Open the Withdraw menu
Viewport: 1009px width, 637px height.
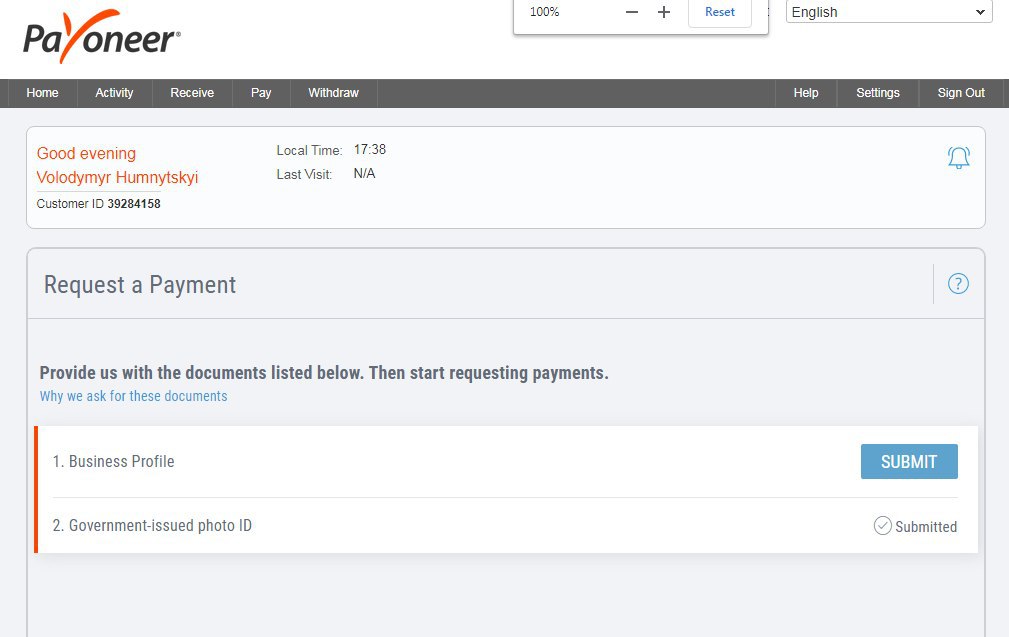(333, 93)
